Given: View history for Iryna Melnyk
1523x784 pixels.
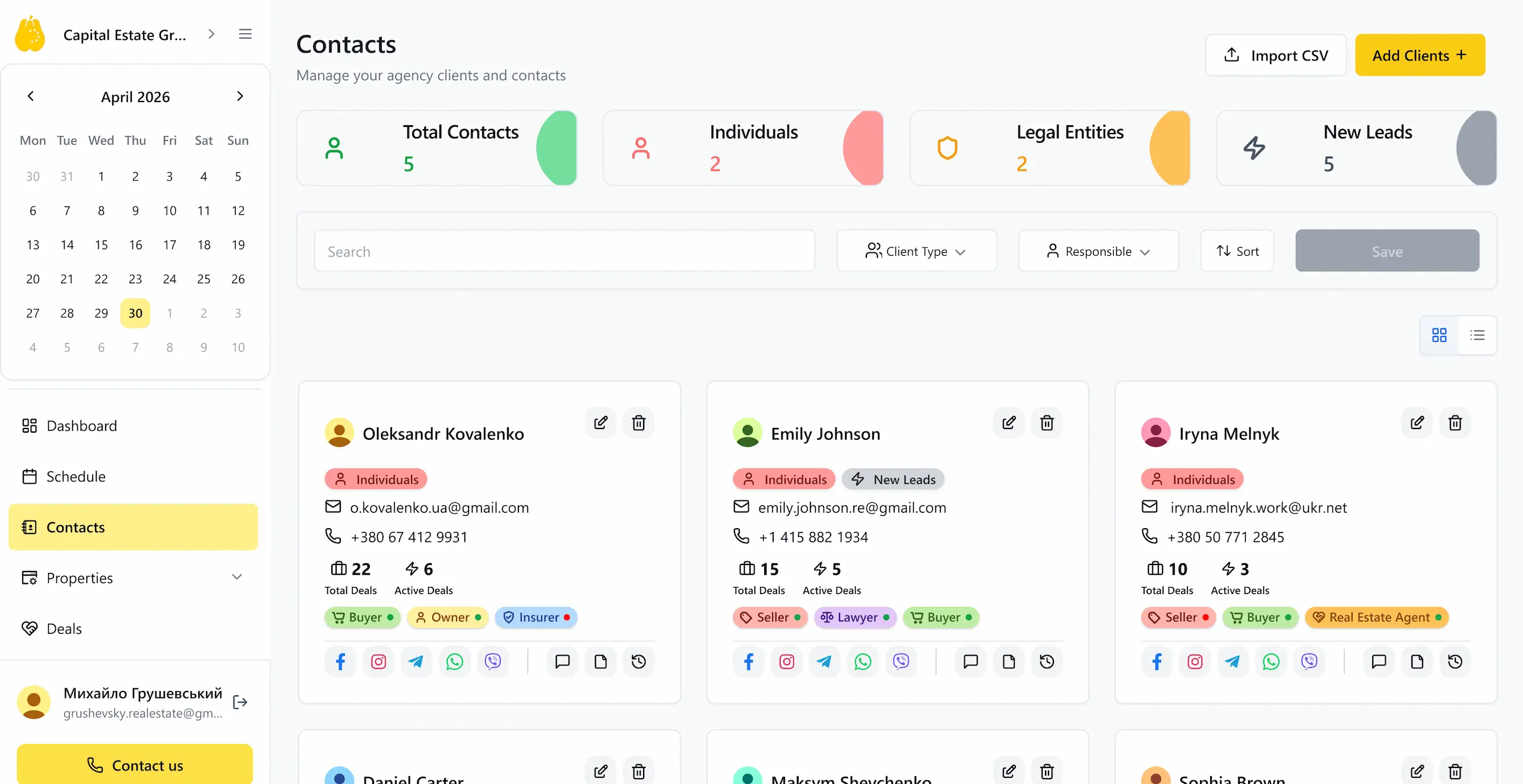Looking at the screenshot, I should point(1455,661).
